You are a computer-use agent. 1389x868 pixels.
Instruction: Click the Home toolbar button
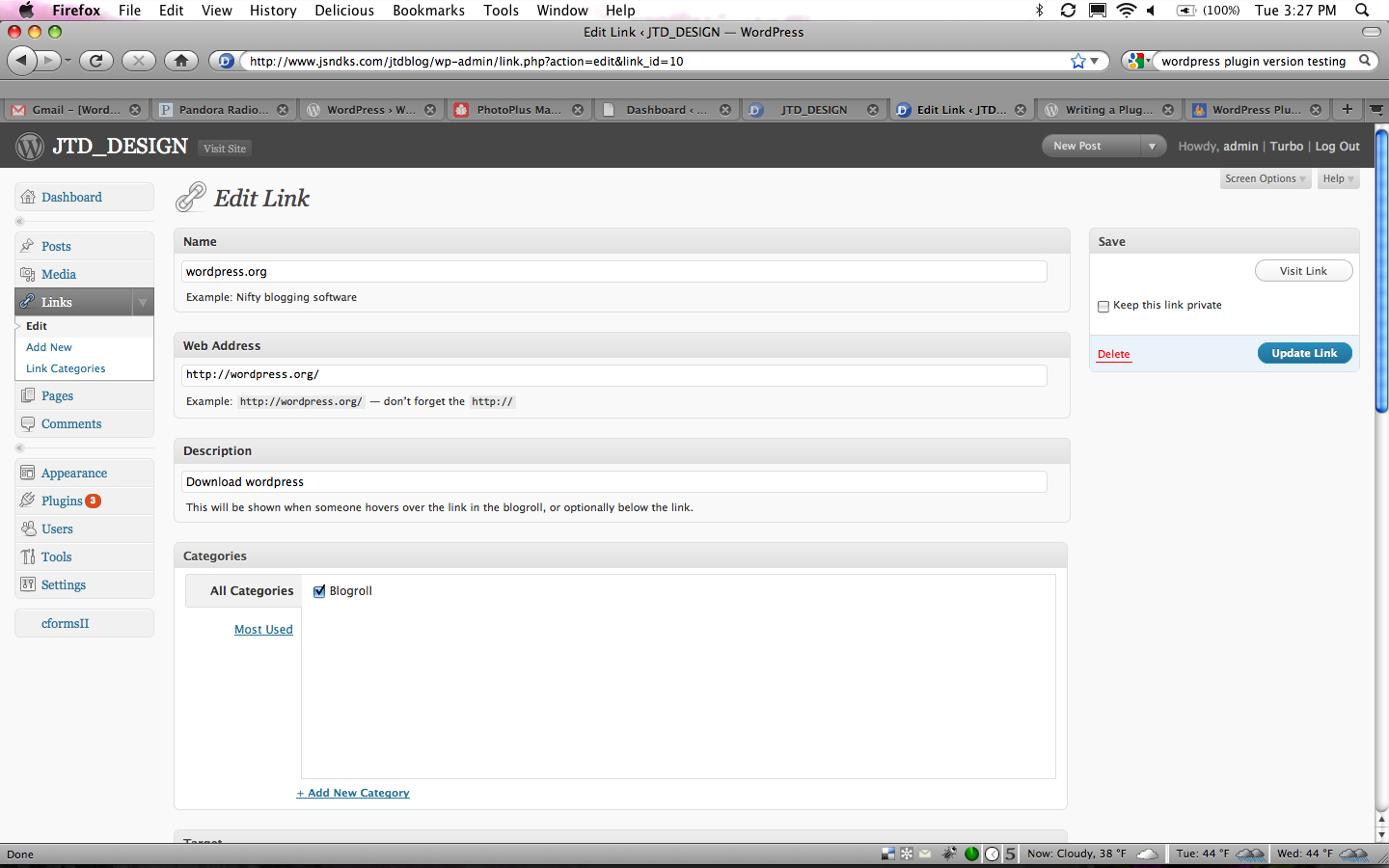[180, 61]
